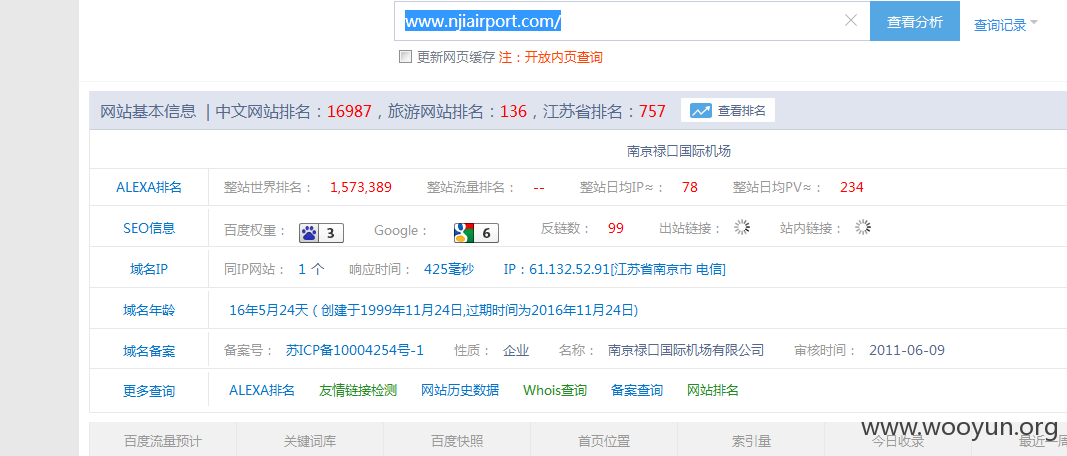
Task: Click the 友情链接检测 link
Action: 358,390
